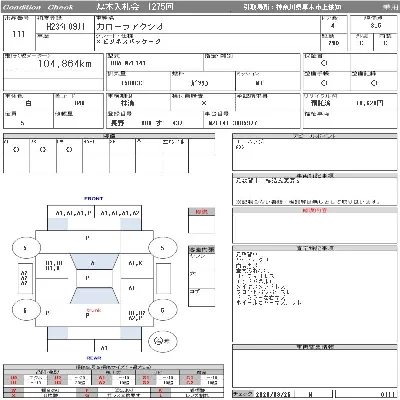400x400 pixels.
Task: Click the Condition Check title
Action: coord(38,7)
